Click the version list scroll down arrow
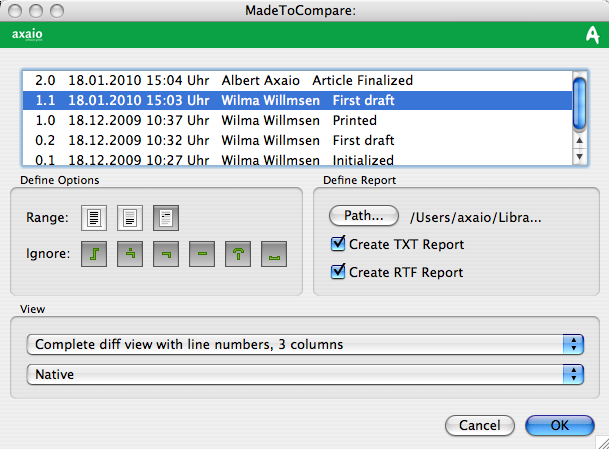This screenshot has width=609, height=449. [x=579, y=157]
